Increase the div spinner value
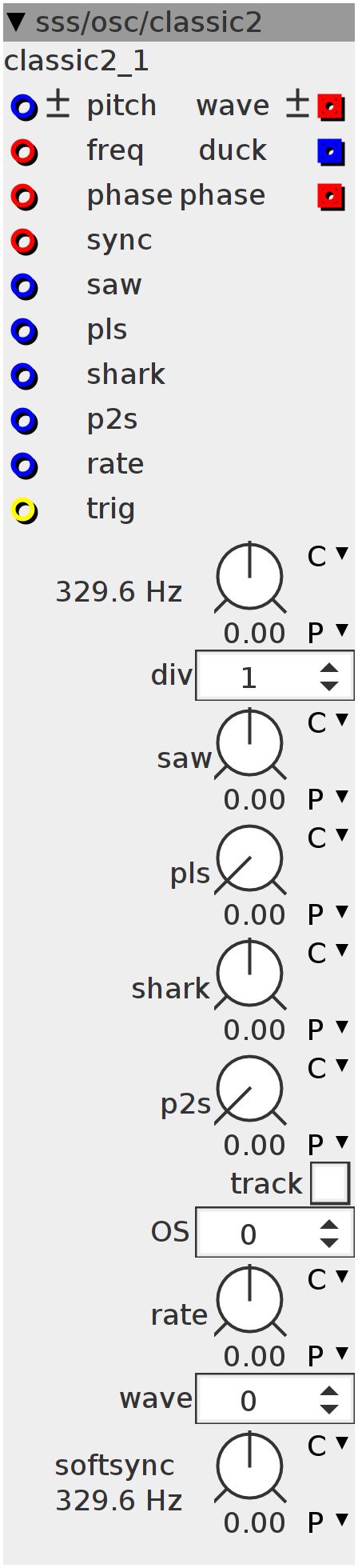This screenshot has height=1568, width=358. click(x=329, y=669)
